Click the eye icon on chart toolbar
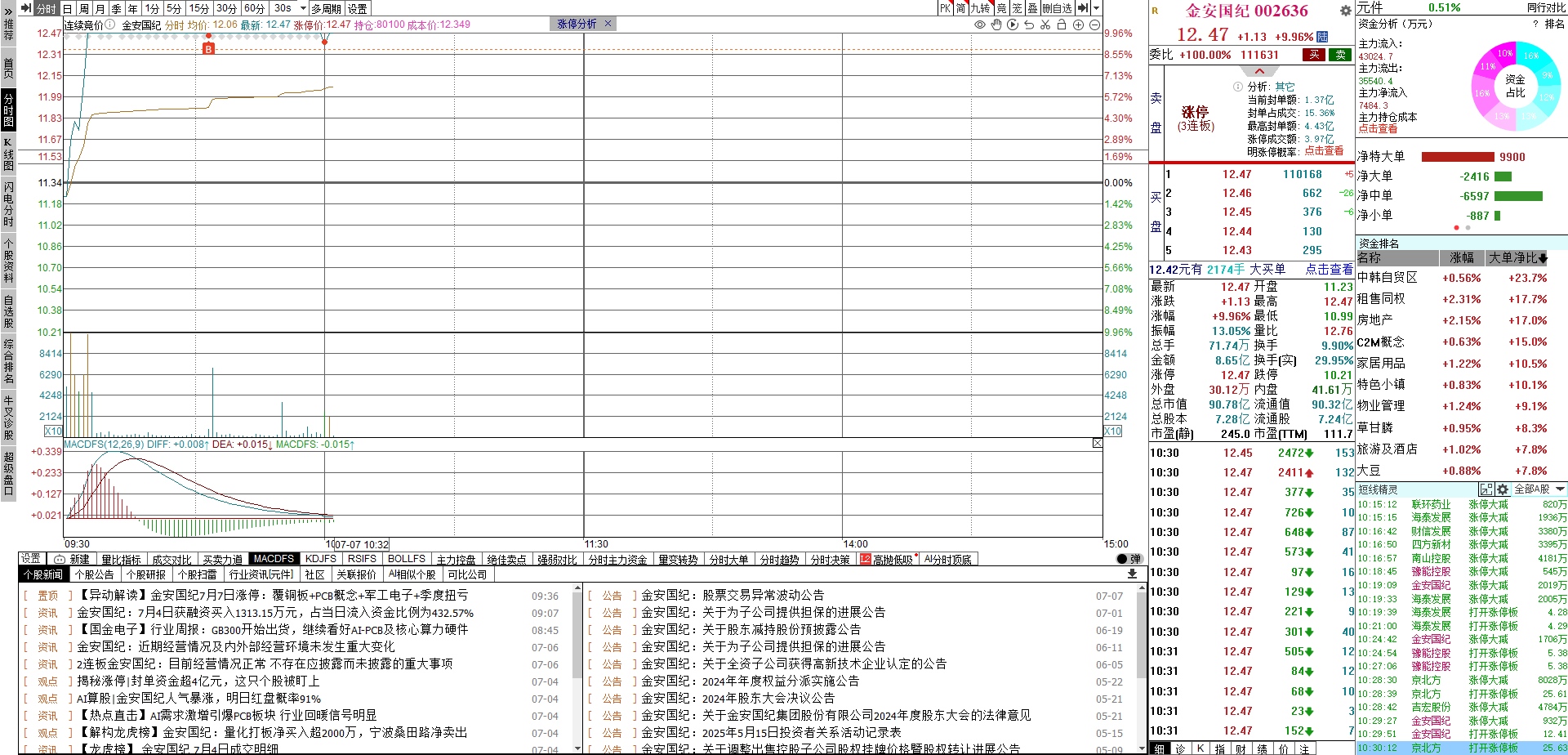The image size is (1568, 755). point(979,25)
